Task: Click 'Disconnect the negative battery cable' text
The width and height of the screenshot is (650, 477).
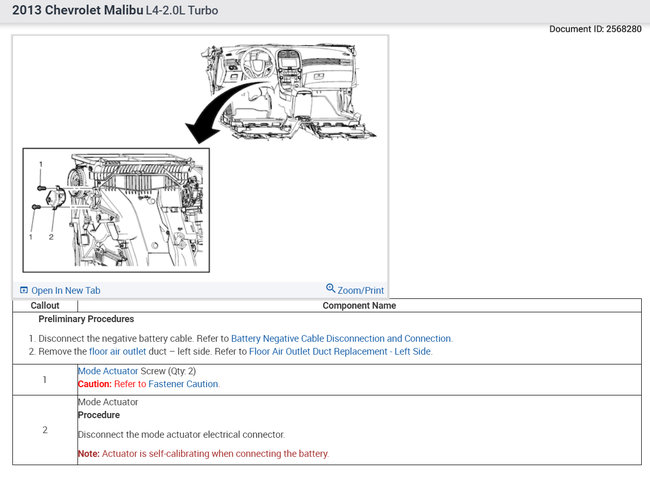Action: point(116,339)
